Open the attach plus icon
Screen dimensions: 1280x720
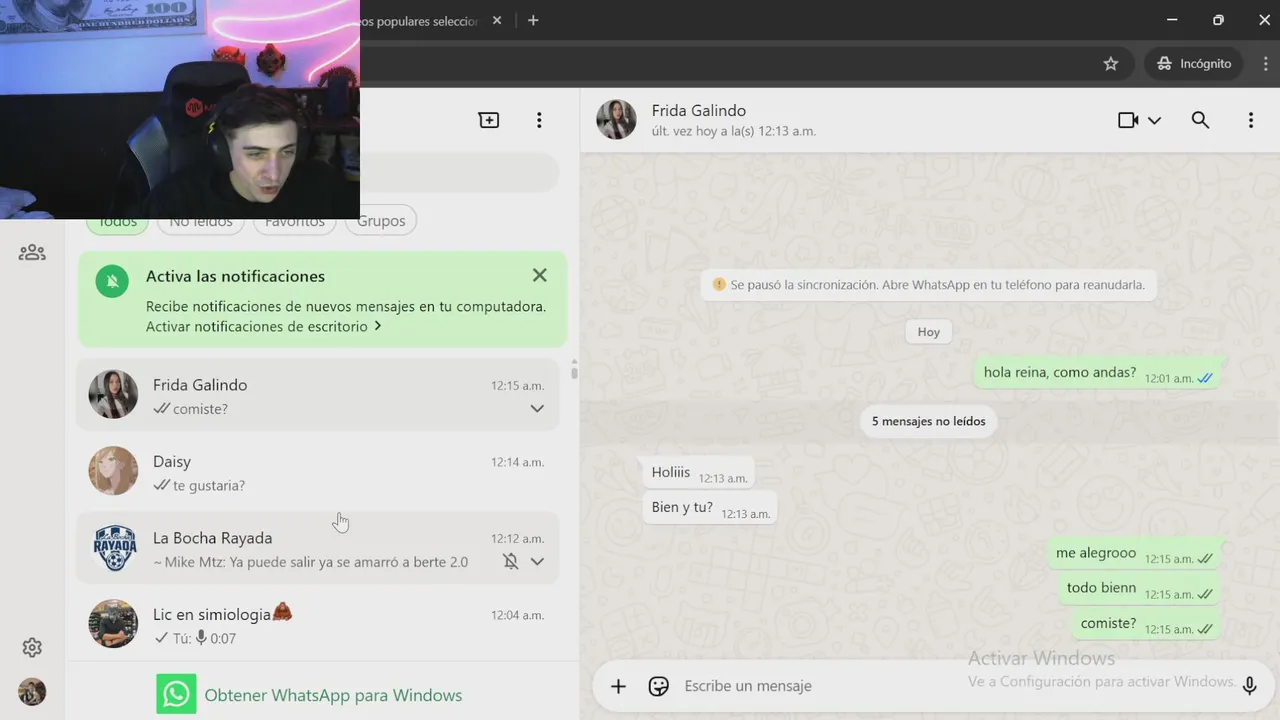click(618, 686)
